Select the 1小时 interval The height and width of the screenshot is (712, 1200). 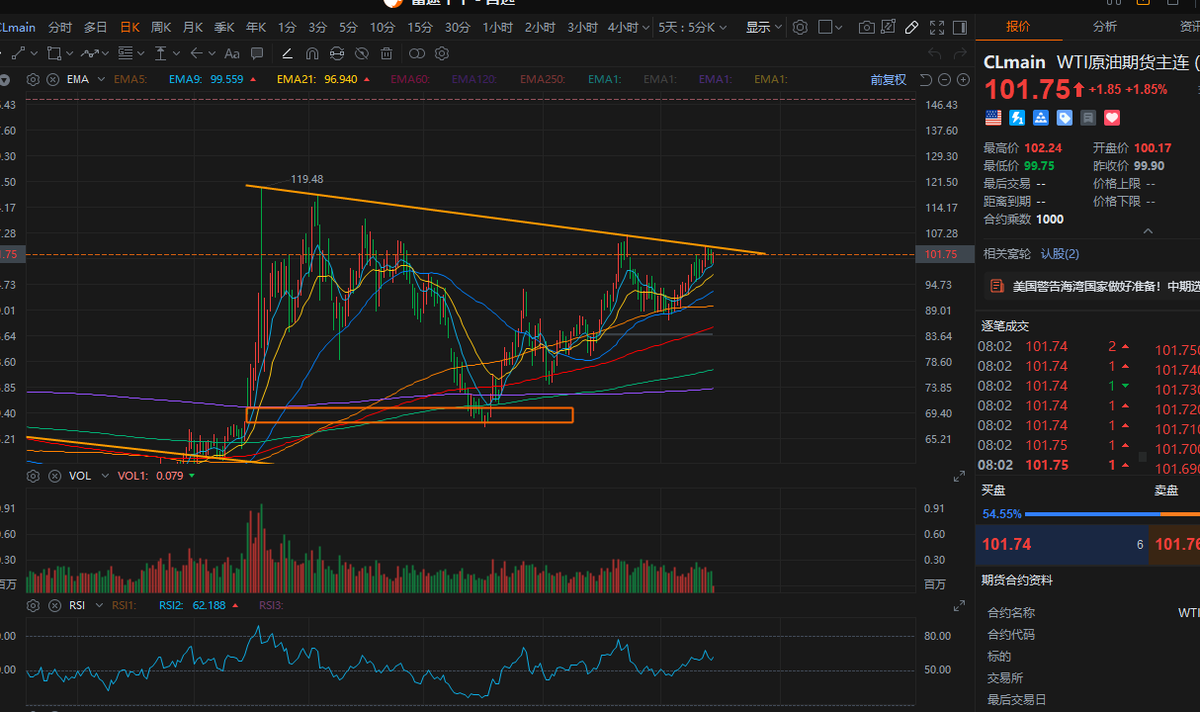(497, 27)
